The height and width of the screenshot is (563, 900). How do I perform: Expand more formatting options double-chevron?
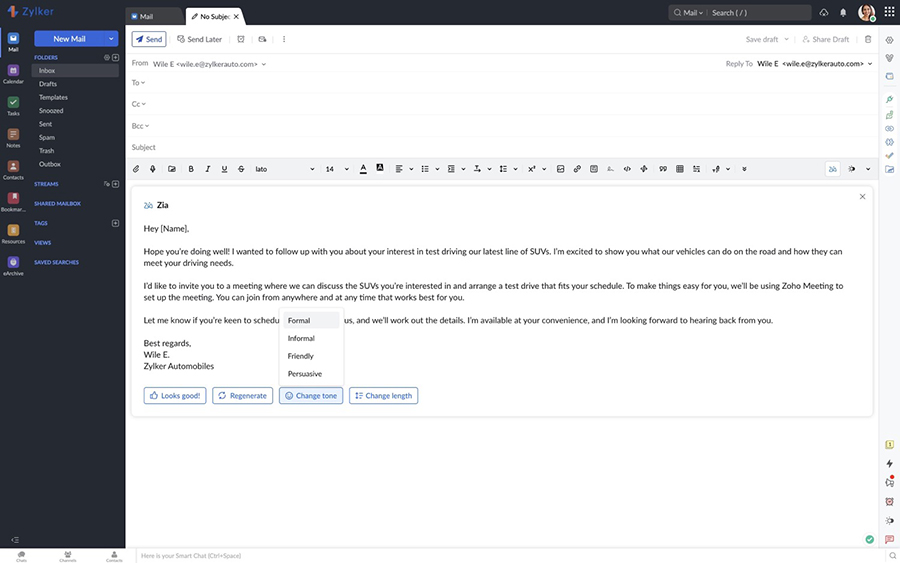(x=744, y=169)
